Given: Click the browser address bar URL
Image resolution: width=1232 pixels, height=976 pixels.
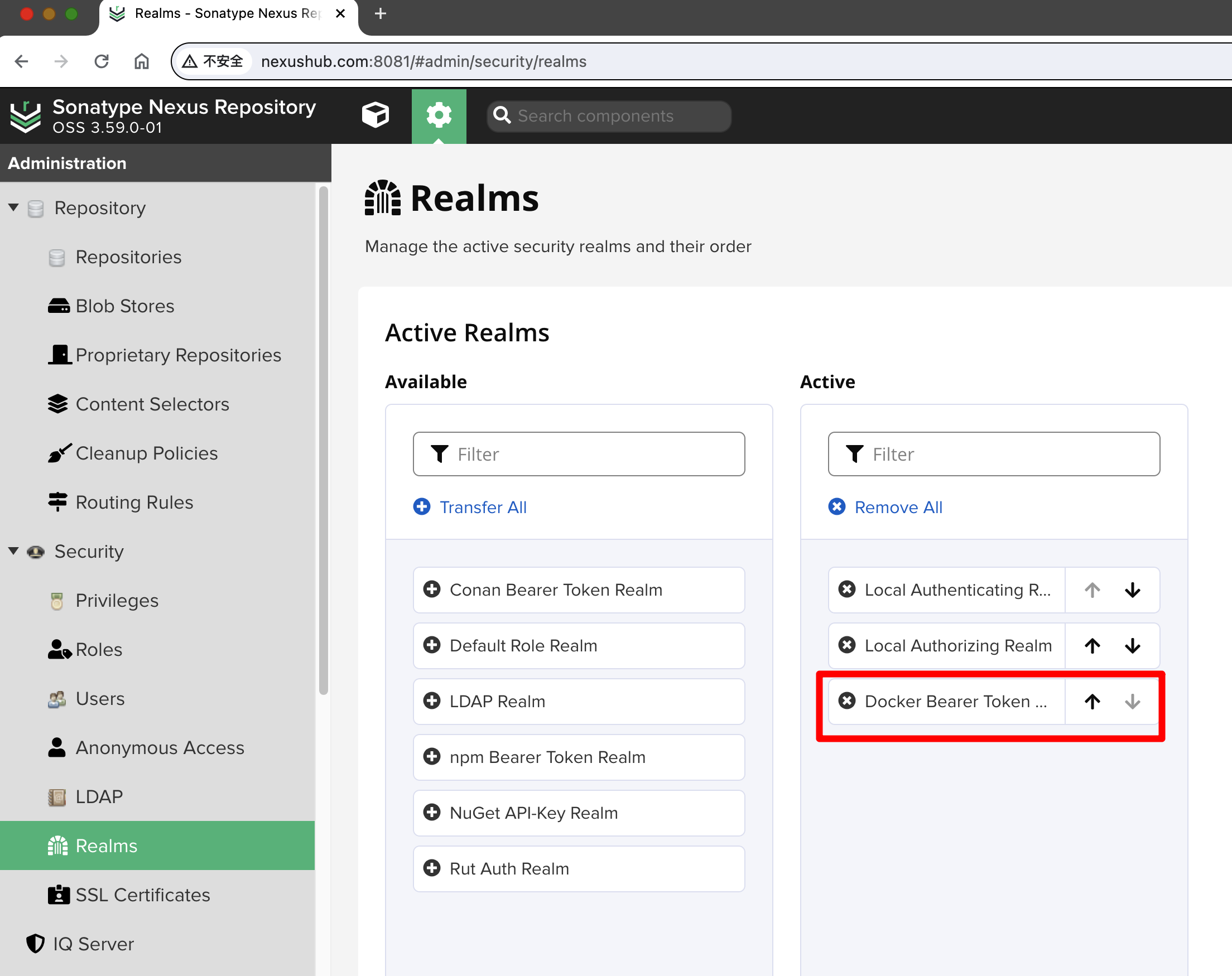Looking at the screenshot, I should 424,61.
